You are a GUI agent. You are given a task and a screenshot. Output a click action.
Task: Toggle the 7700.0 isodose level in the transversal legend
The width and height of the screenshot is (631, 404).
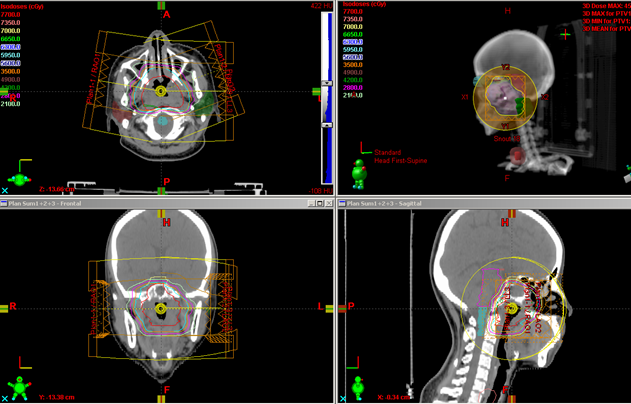tap(10, 14)
